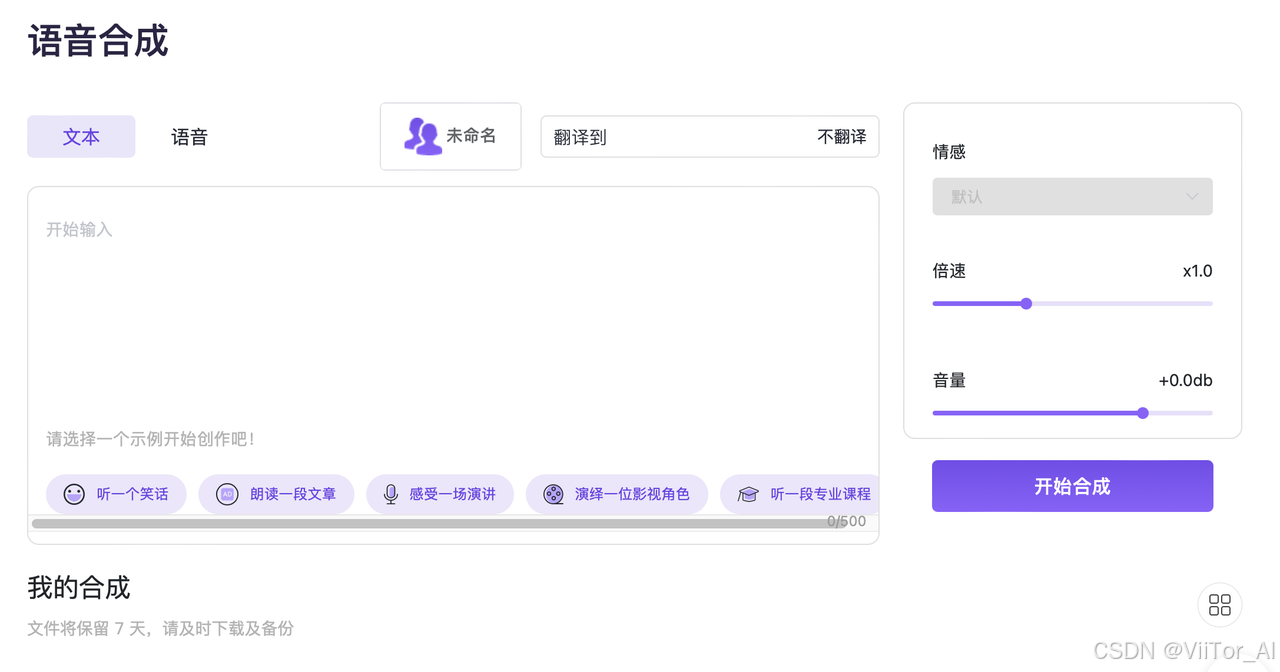1280x672 pixels.
Task: Click the chevron arrow in the 情感 dropdown
Action: click(x=1192, y=197)
